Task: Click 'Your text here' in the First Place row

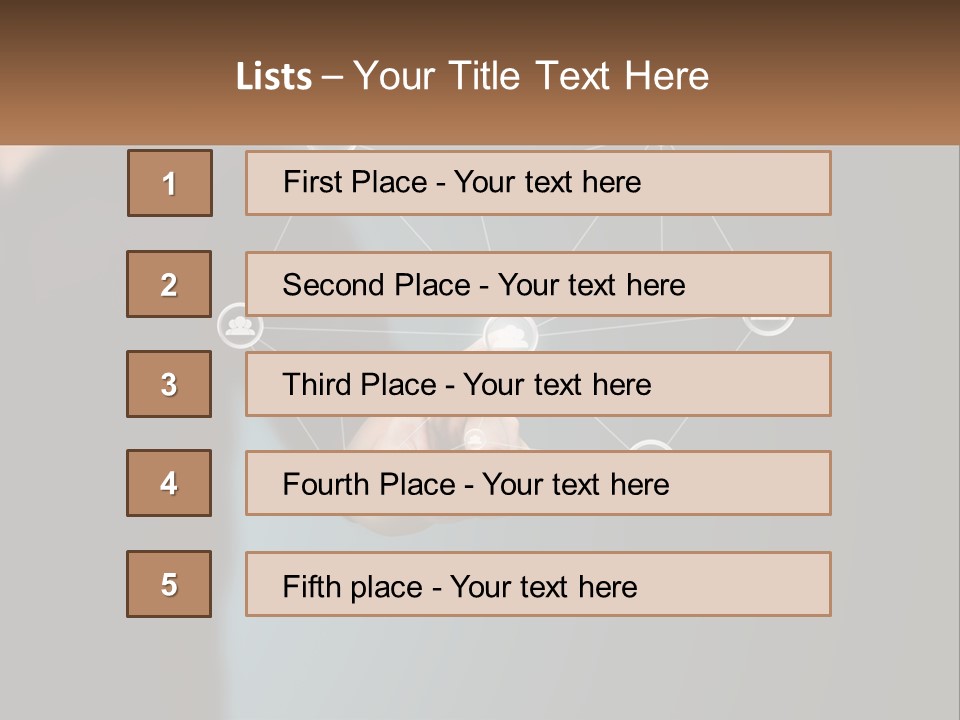Action: click(x=547, y=182)
